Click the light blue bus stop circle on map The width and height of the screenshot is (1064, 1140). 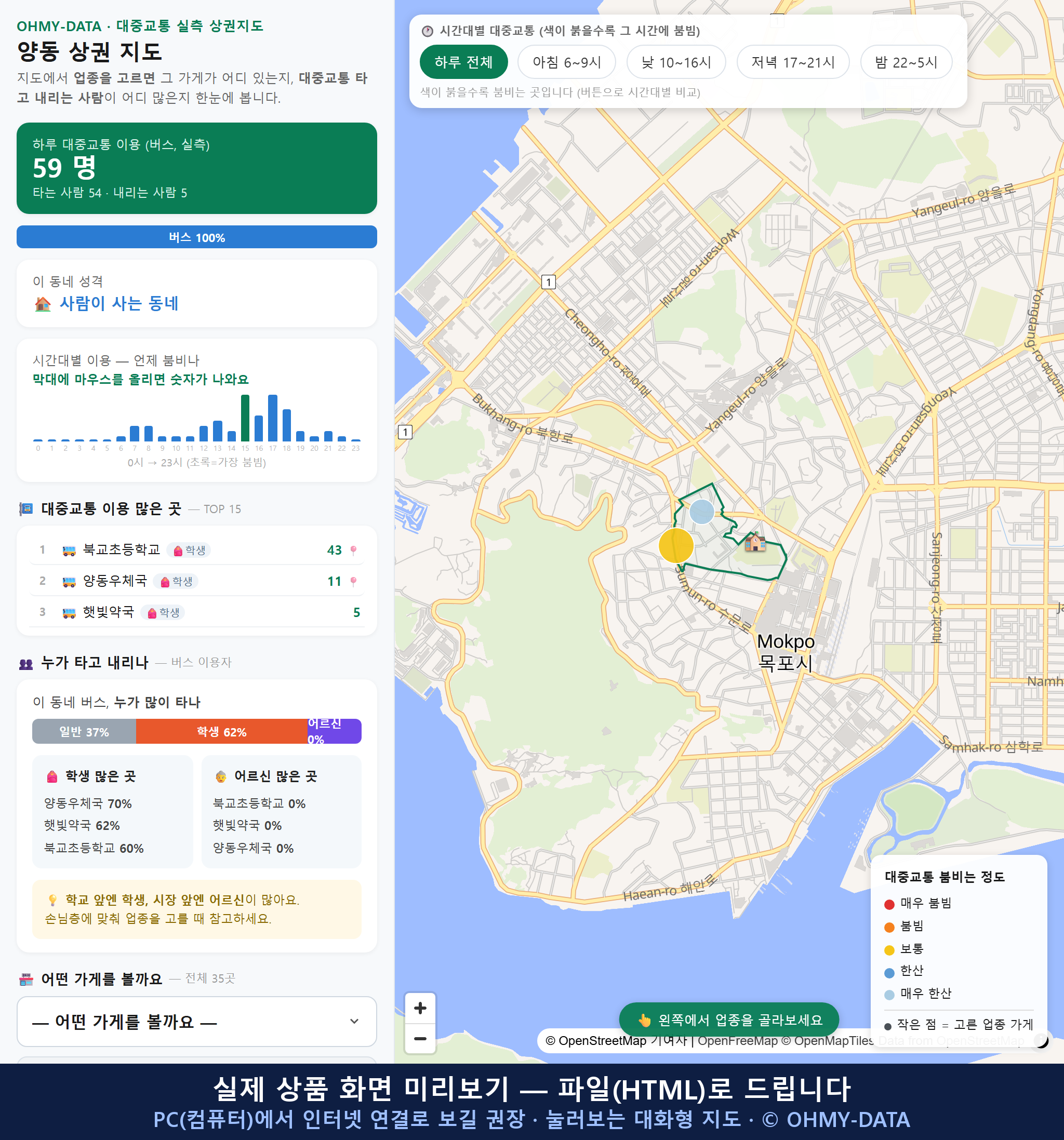click(701, 512)
